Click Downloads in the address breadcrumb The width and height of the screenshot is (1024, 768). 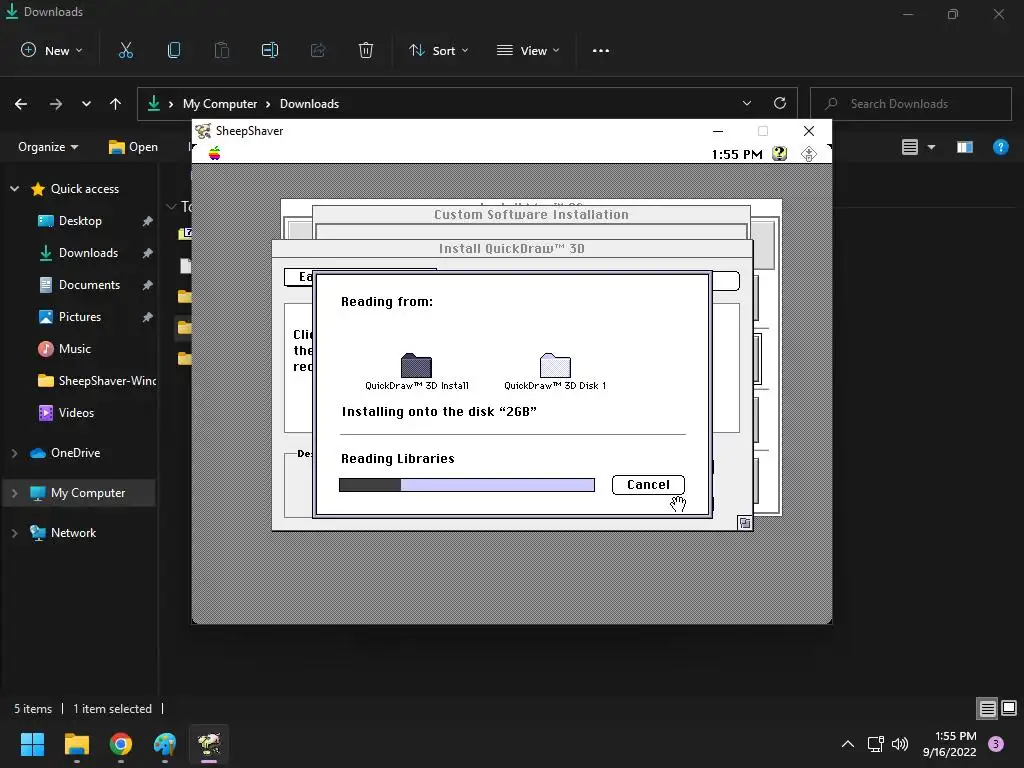tap(309, 104)
